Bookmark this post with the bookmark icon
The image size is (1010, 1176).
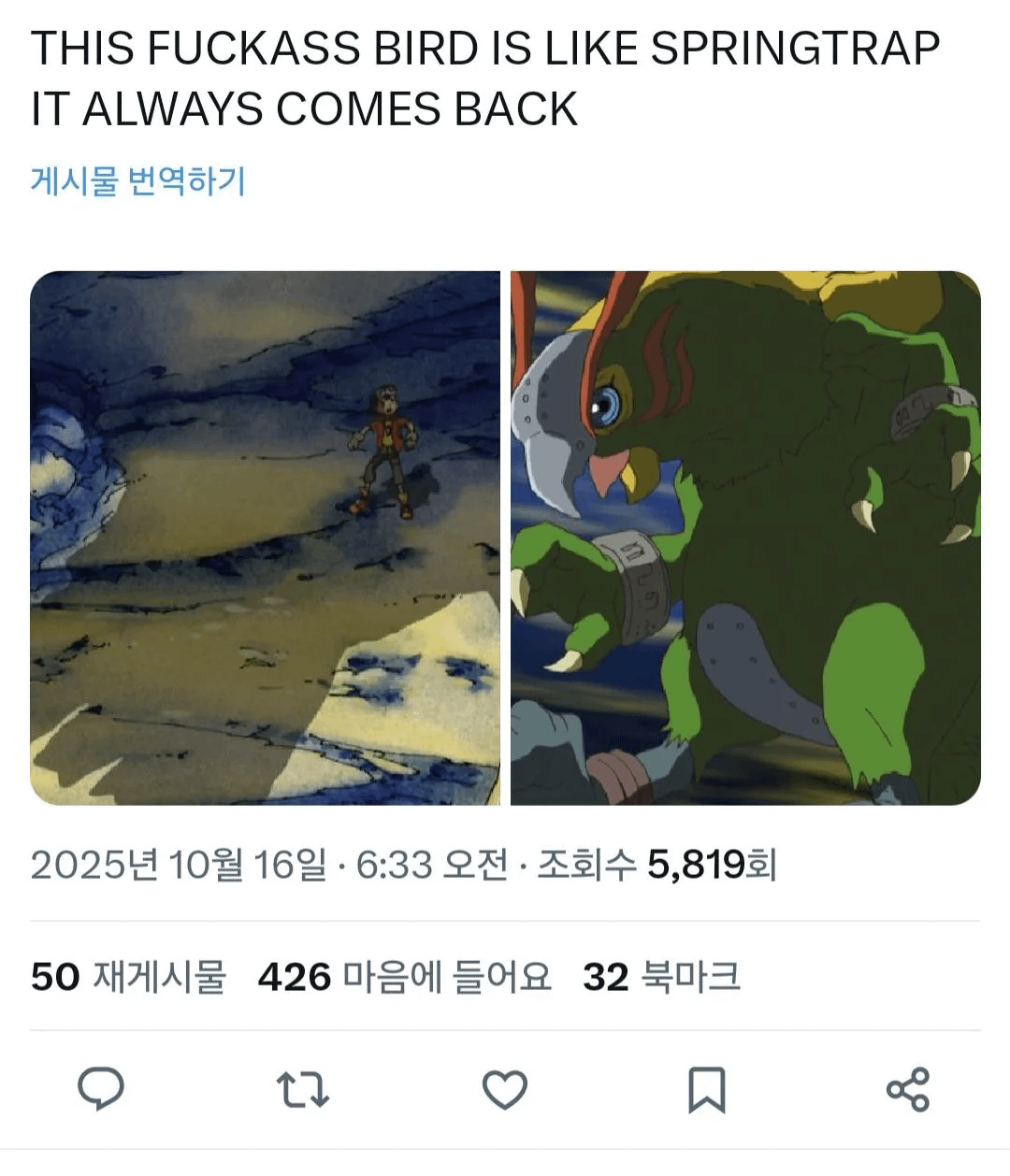click(x=706, y=1090)
